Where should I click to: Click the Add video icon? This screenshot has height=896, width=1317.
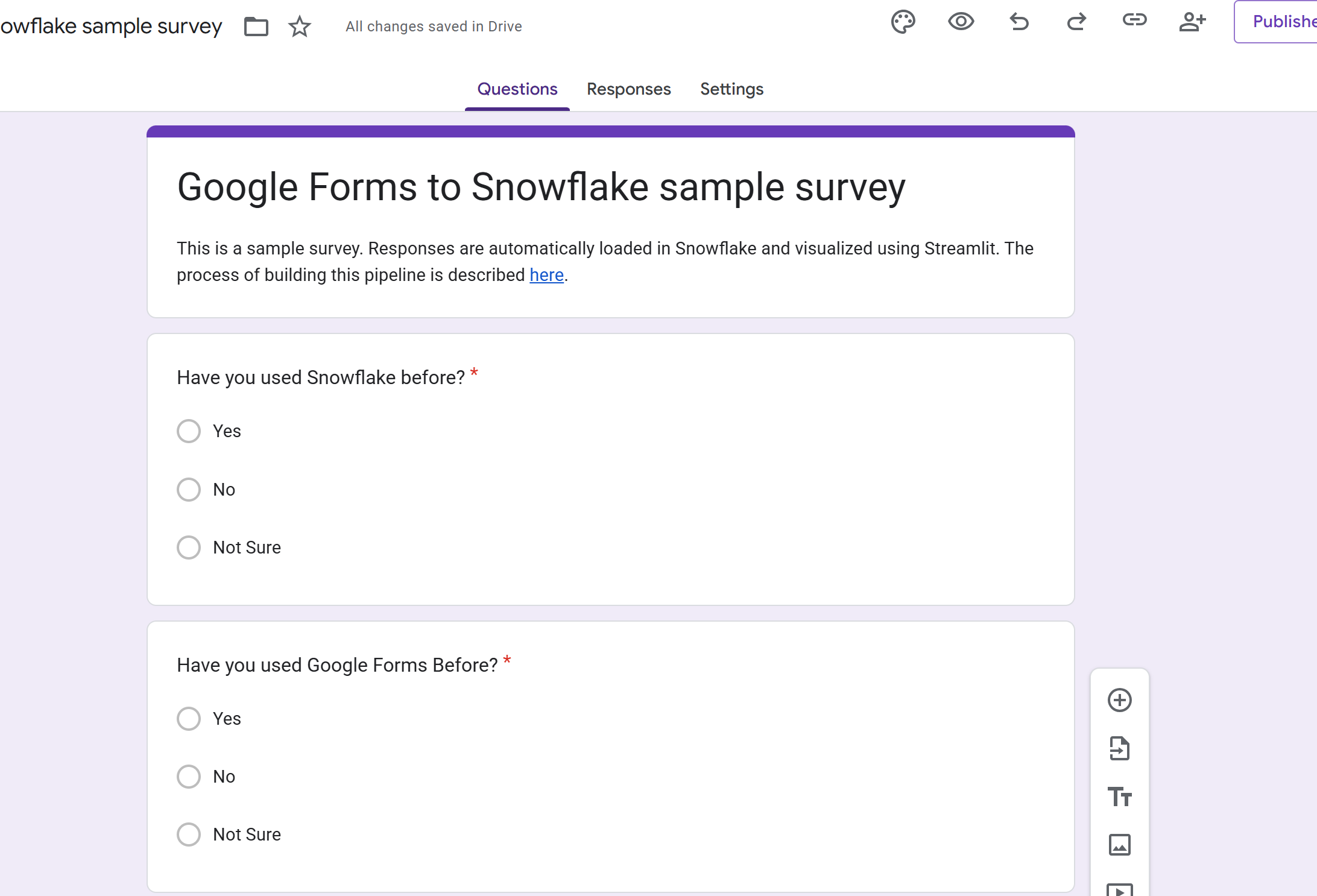1119,889
